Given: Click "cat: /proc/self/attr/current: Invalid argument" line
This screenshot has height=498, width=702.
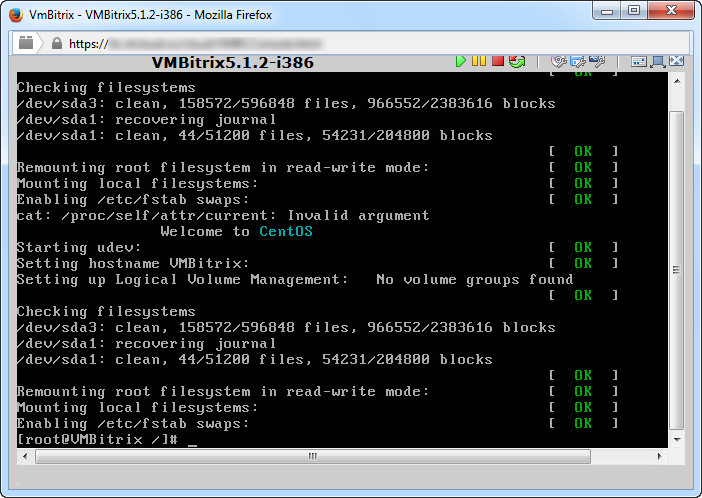Looking at the screenshot, I should tap(223, 215).
